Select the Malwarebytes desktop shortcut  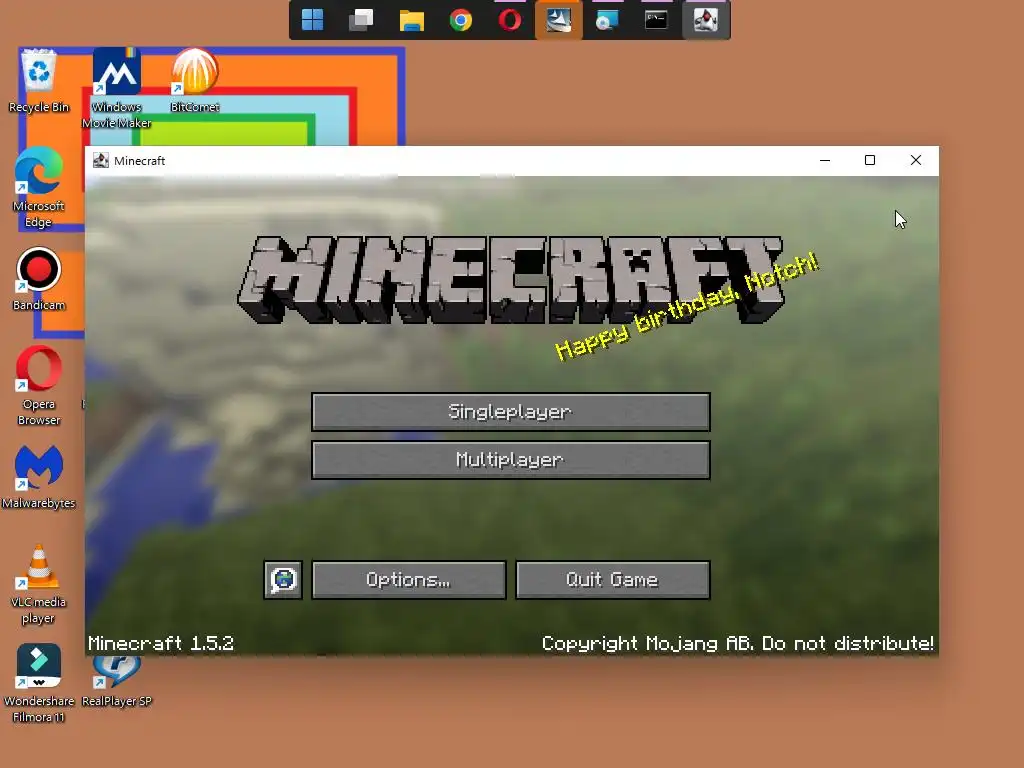pos(39,477)
